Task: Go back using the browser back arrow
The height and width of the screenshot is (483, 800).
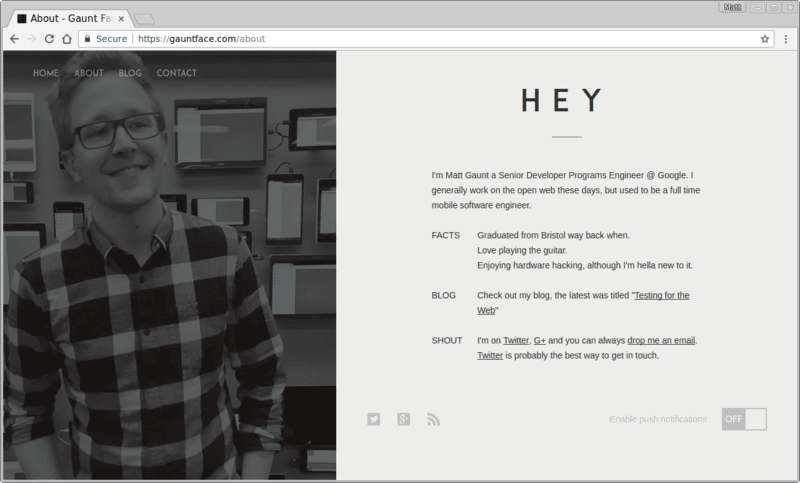Action: point(13,39)
